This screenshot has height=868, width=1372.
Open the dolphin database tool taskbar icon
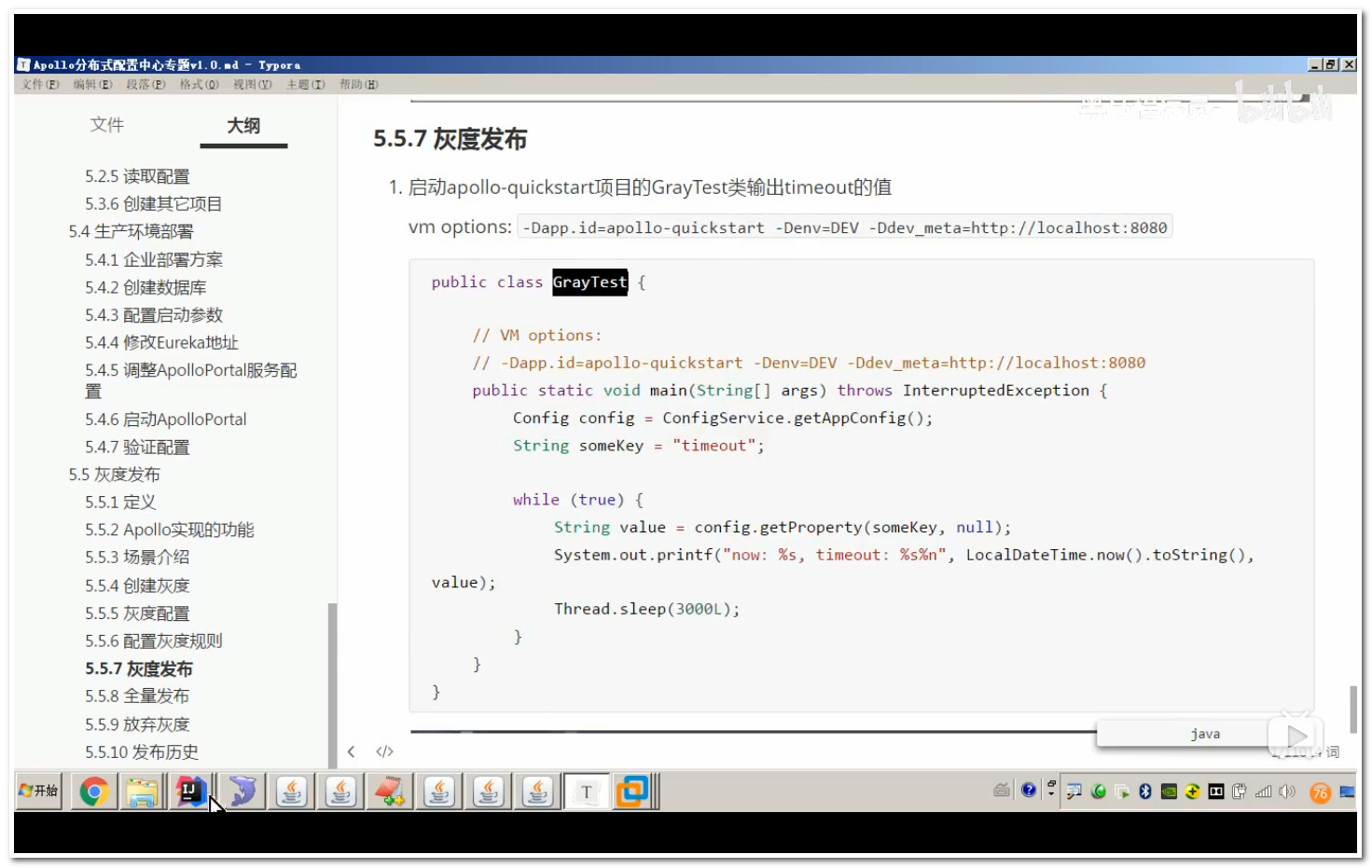click(243, 792)
